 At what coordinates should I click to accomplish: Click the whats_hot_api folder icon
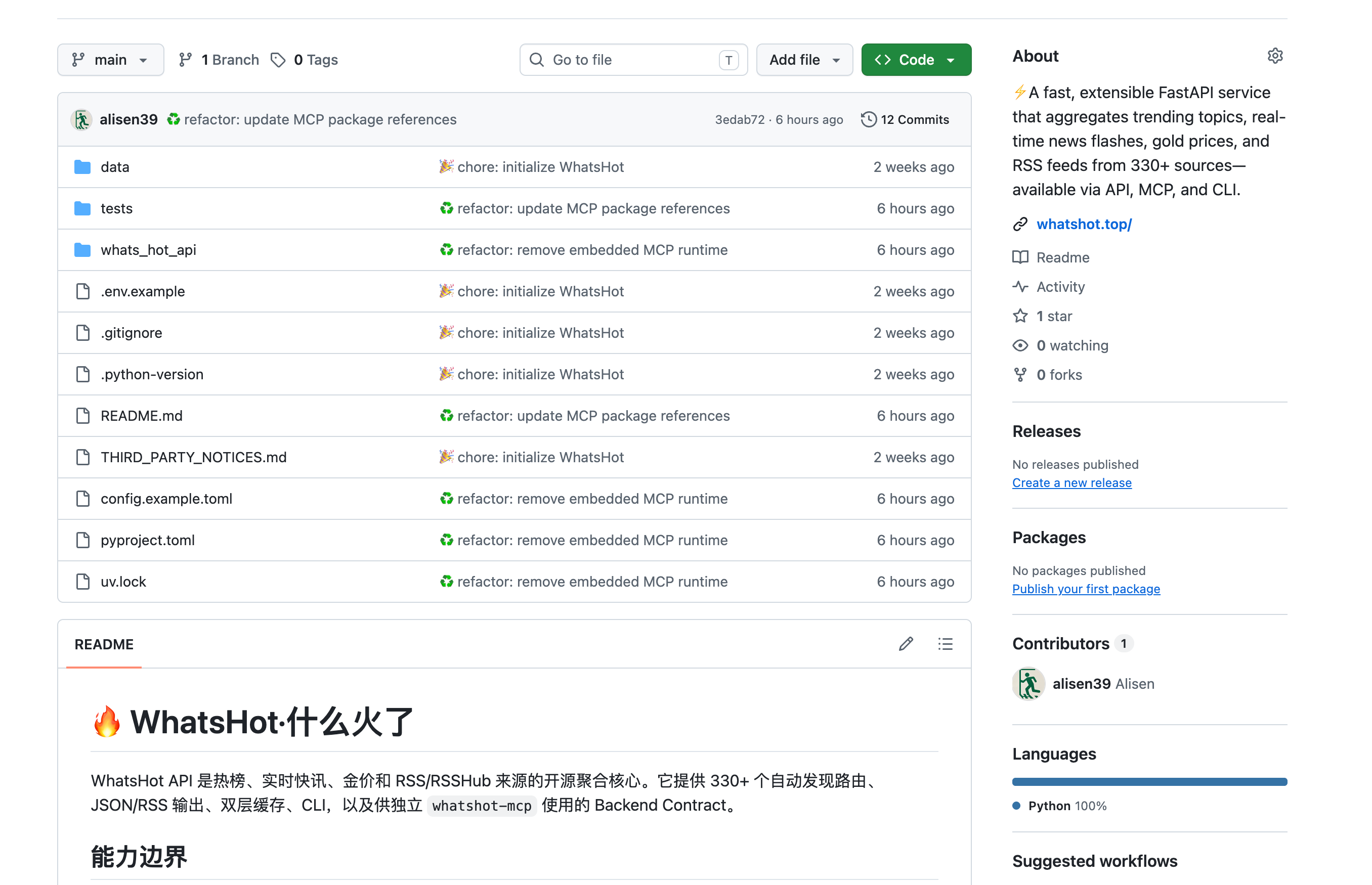pos(83,250)
